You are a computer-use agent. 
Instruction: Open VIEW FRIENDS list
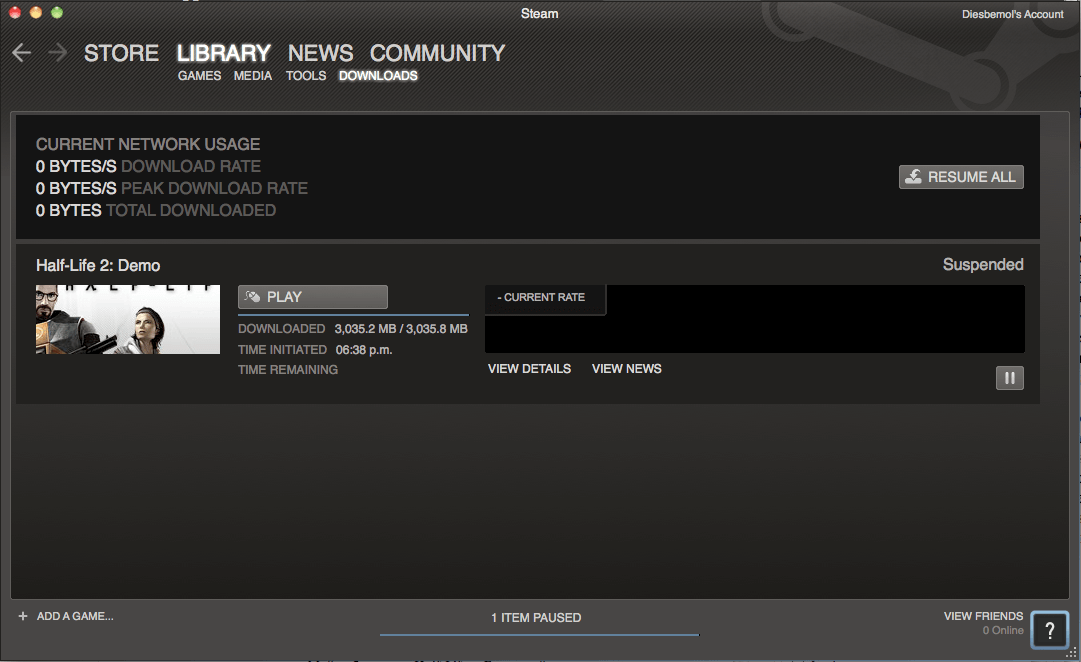point(983,616)
